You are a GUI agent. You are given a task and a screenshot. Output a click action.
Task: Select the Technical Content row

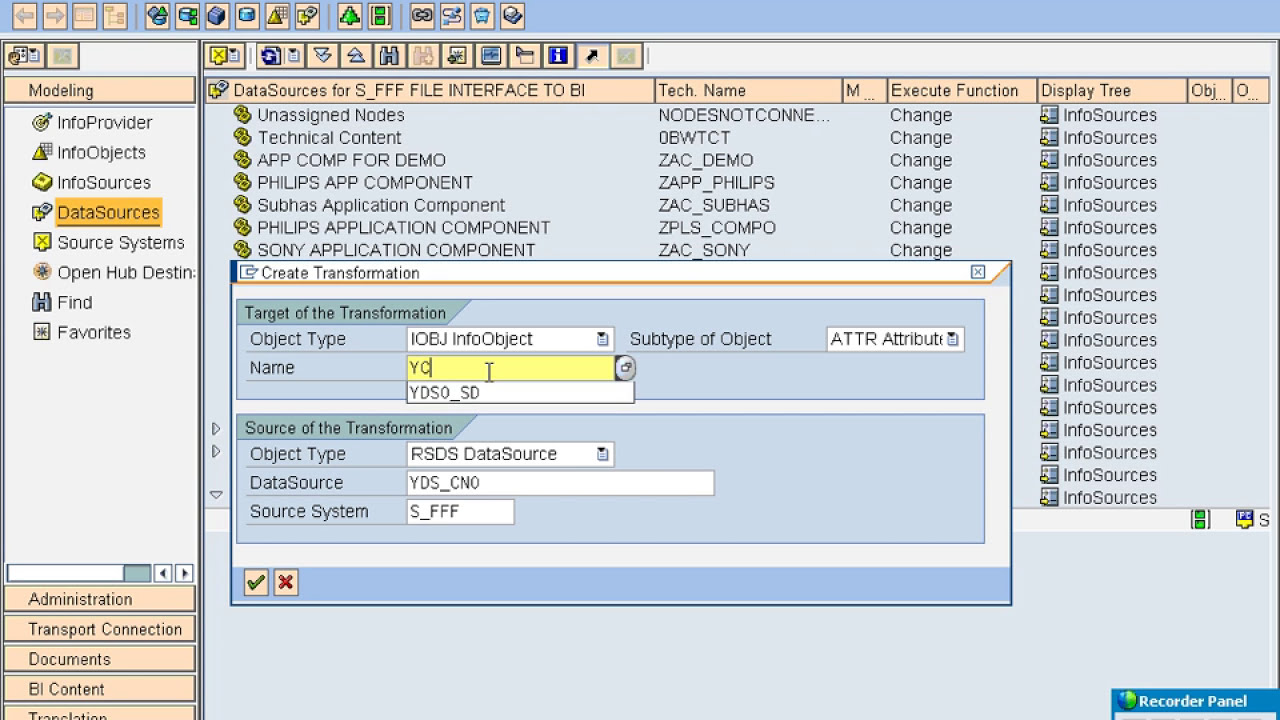click(x=329, y=138)
